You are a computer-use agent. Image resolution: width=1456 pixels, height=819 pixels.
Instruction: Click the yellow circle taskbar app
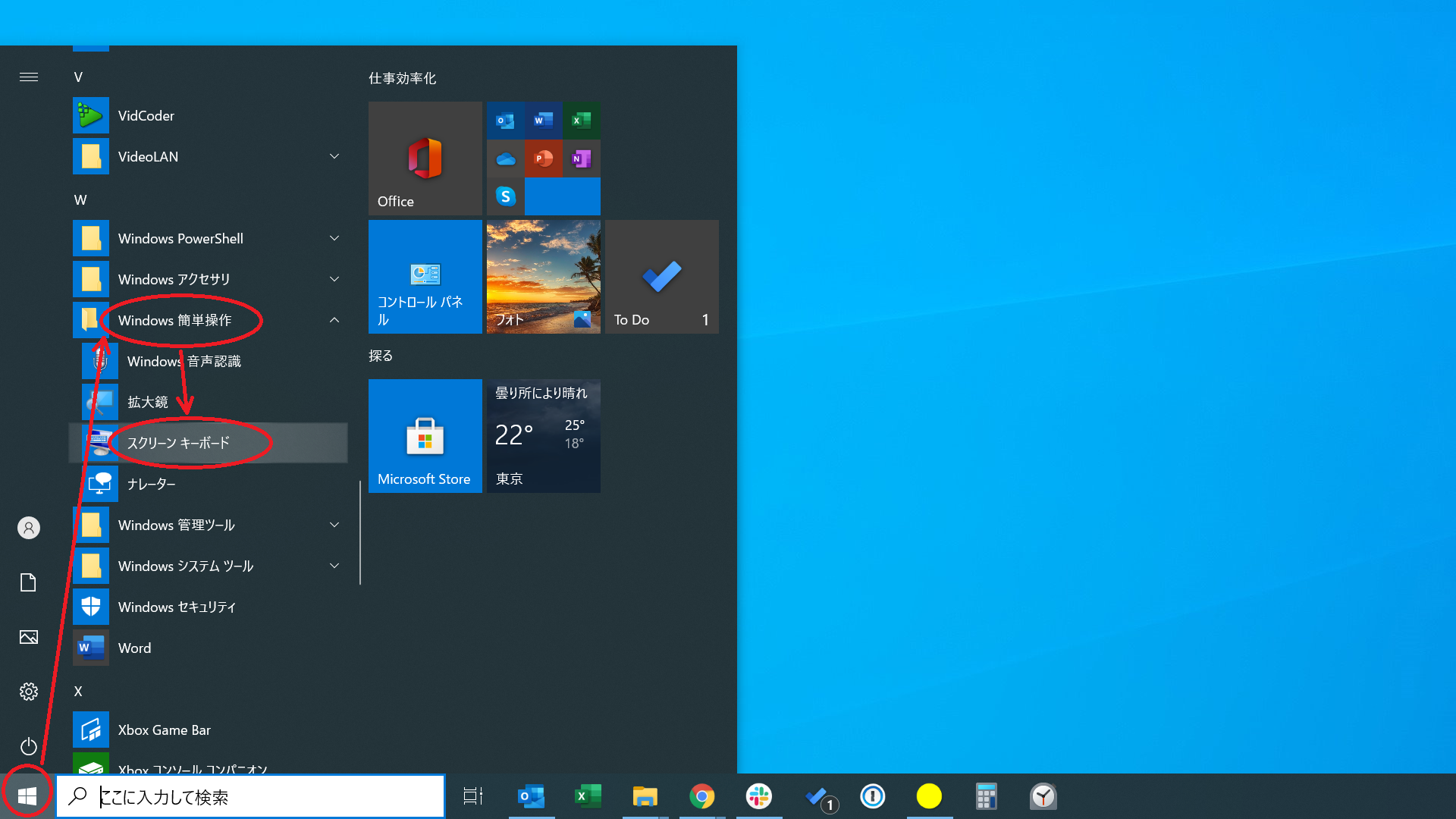[x=929, y=796]
